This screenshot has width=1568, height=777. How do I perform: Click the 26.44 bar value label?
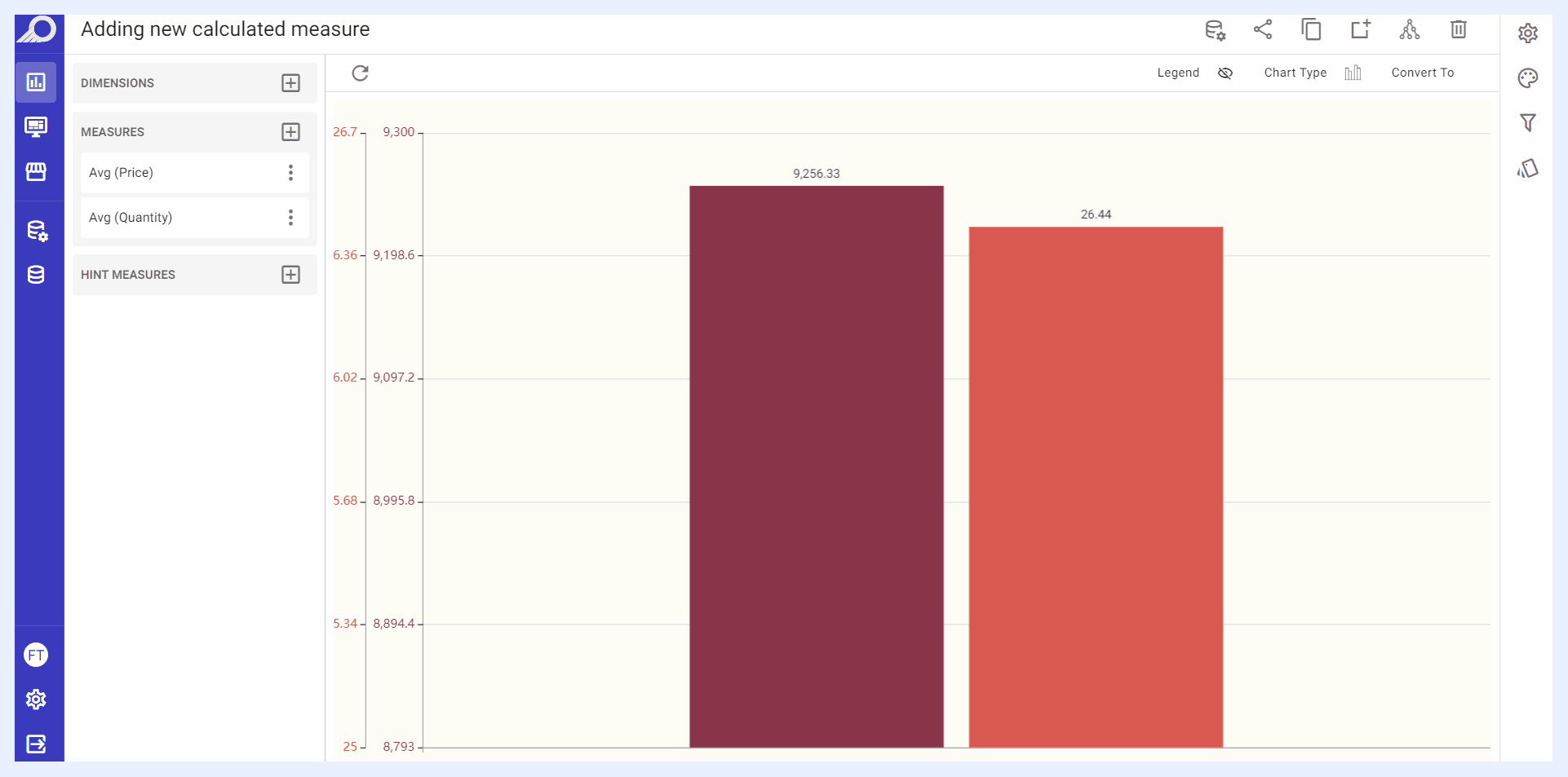point(1096,214)
